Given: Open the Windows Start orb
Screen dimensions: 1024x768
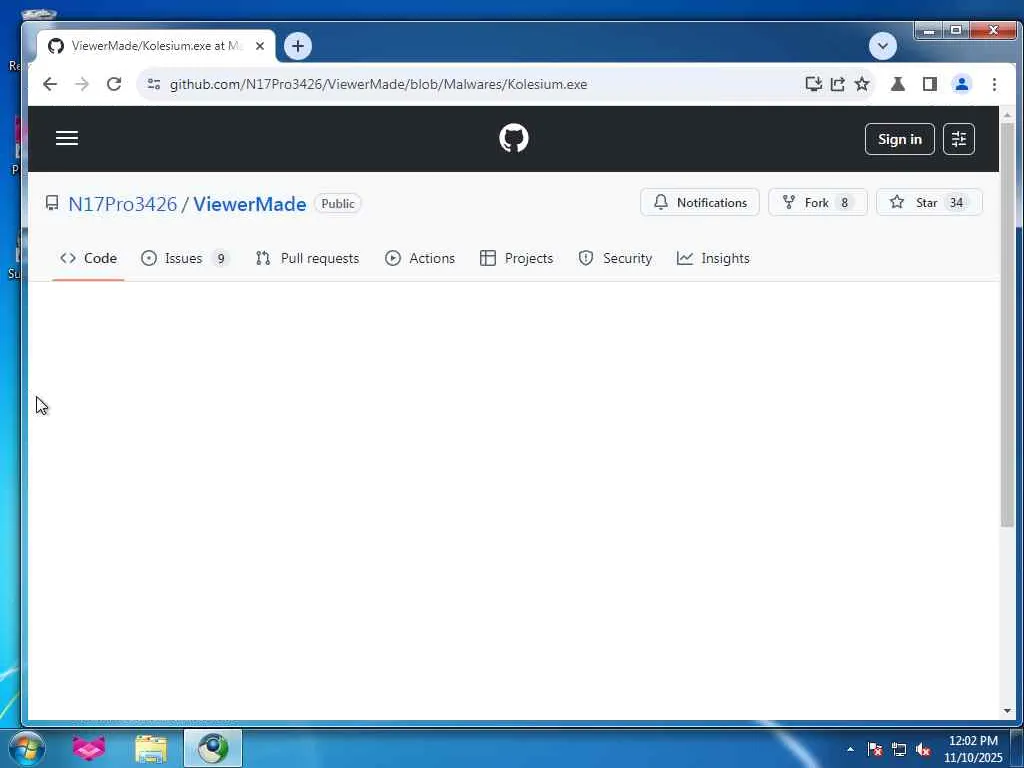Looking at the screenshot, I should (27, 748).
